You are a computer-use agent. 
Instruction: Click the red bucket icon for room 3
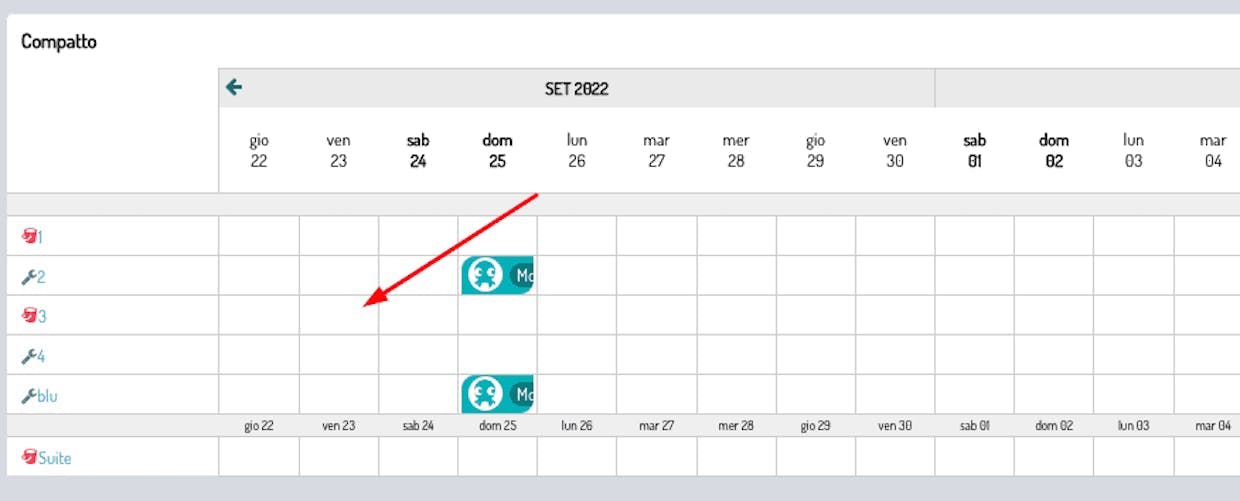pyautogui.click(x=28, y=316)
